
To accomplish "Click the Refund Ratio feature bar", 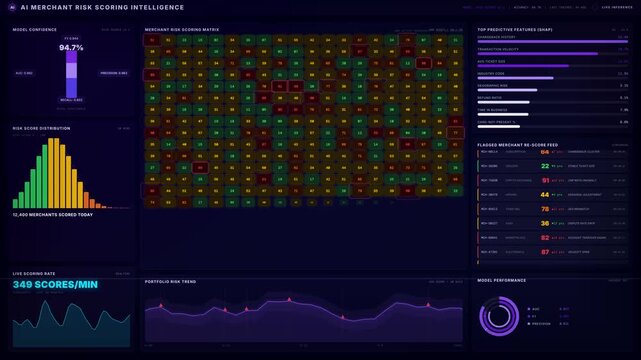I will coord(503,102).
